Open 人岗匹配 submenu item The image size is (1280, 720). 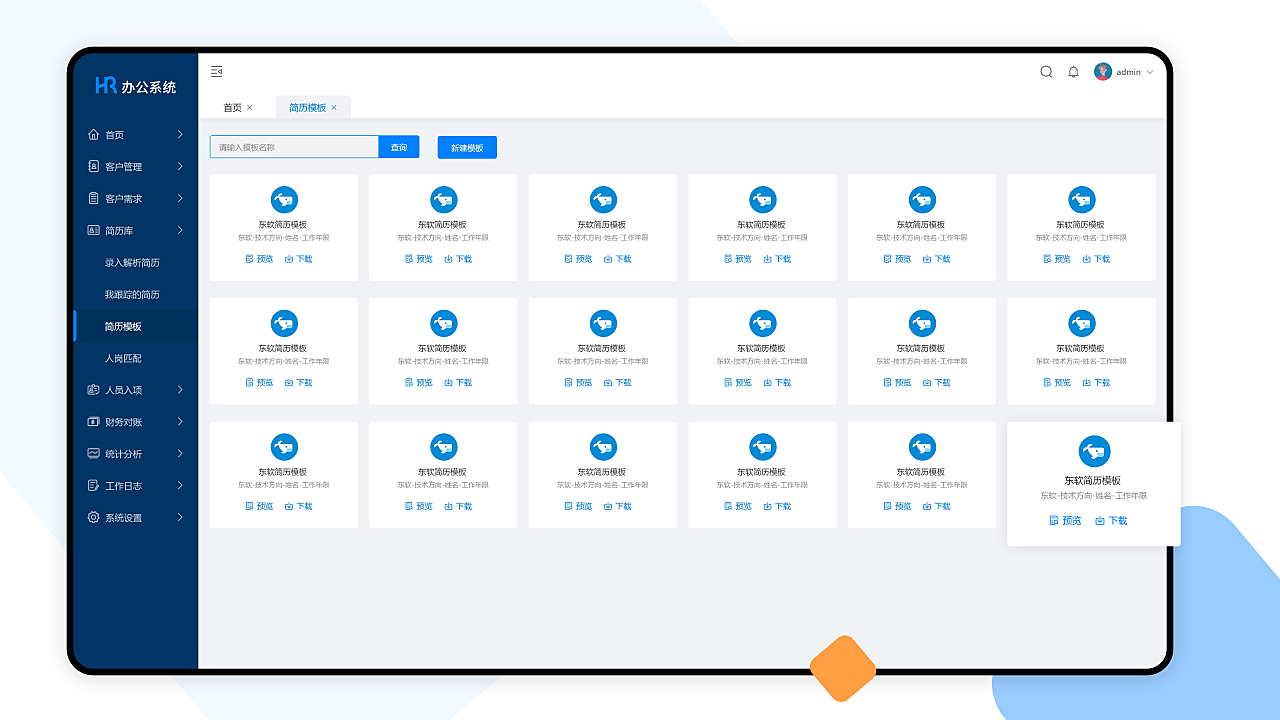point(123,358)
